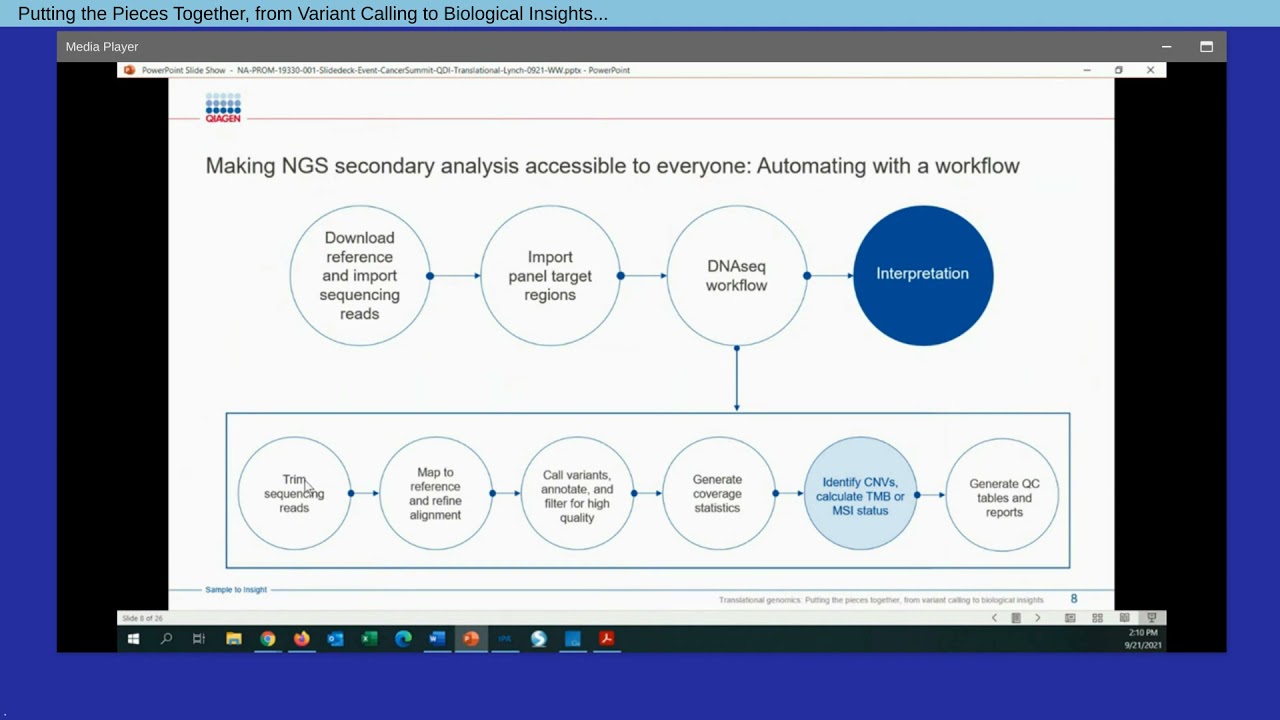This screenshot has height=720, width=1280.
Task: Click the Media Player title text
Action: (102, 47)
